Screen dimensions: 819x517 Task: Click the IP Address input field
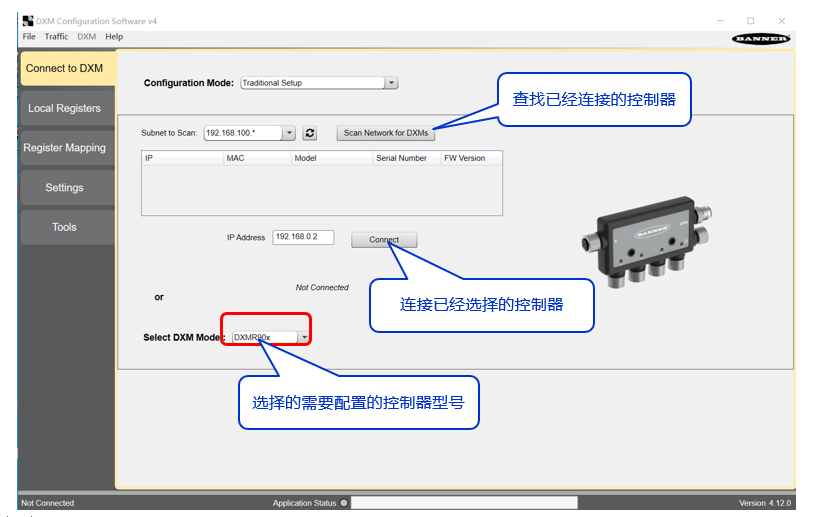pos(302,237)
